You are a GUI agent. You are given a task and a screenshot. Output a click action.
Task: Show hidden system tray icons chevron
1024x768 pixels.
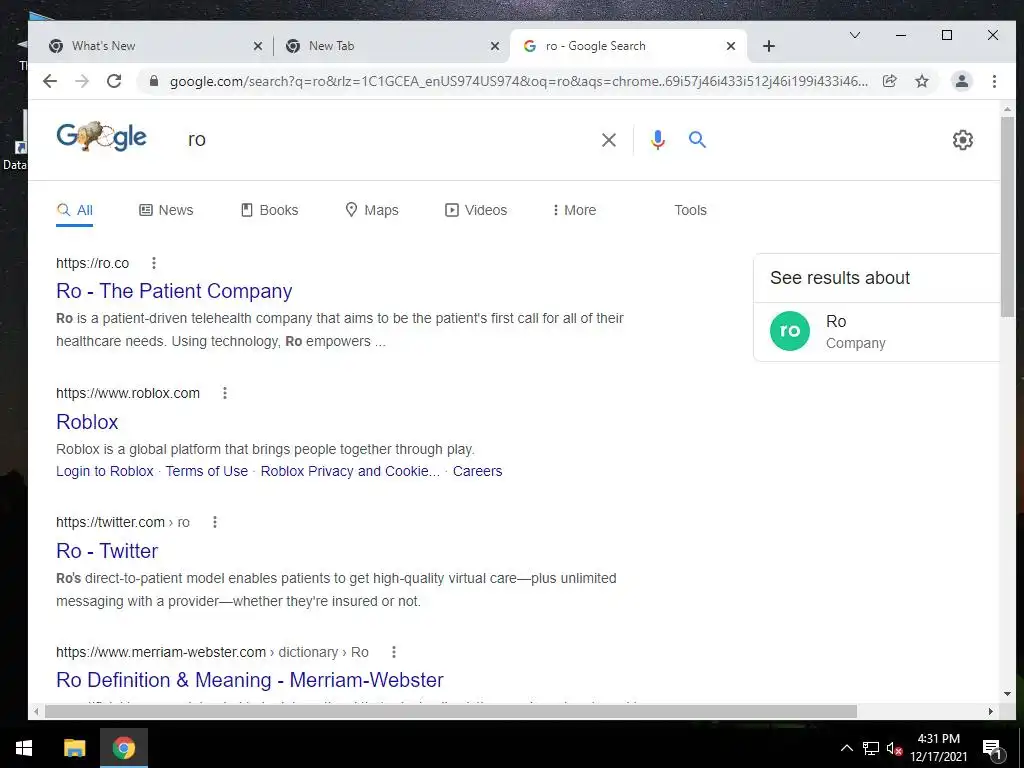(x=846, y=748)
